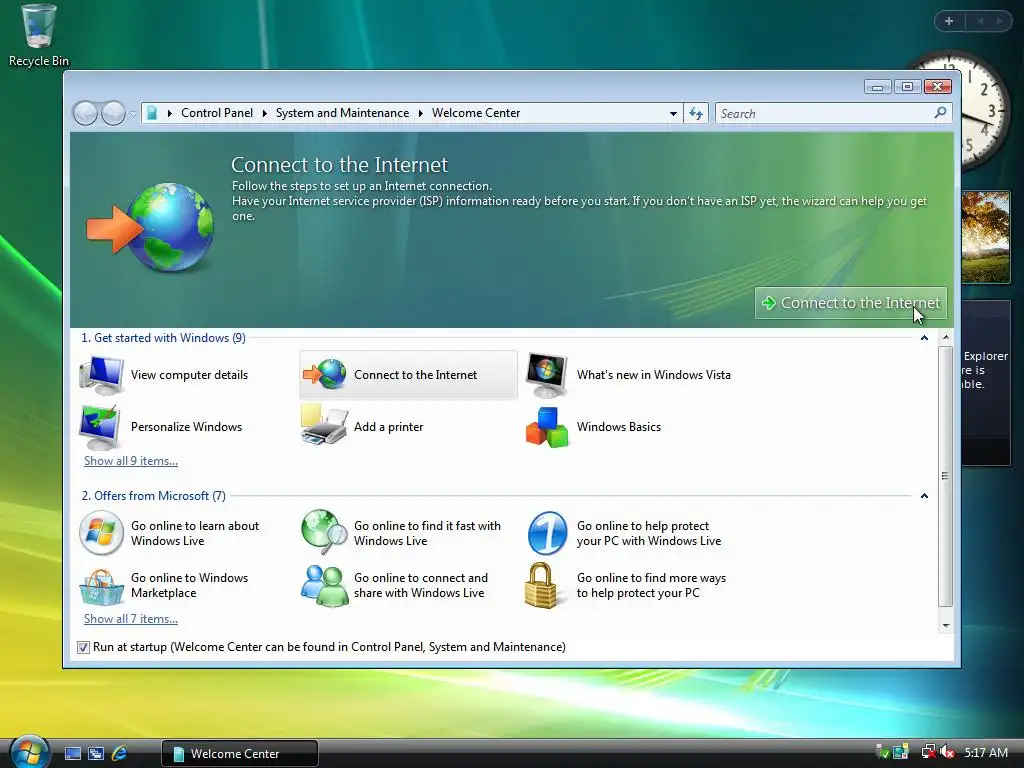This screenshot has width=1024, height=768.
Task: Select the protect your PC with Windows Live icon
Action: point(547,533)
